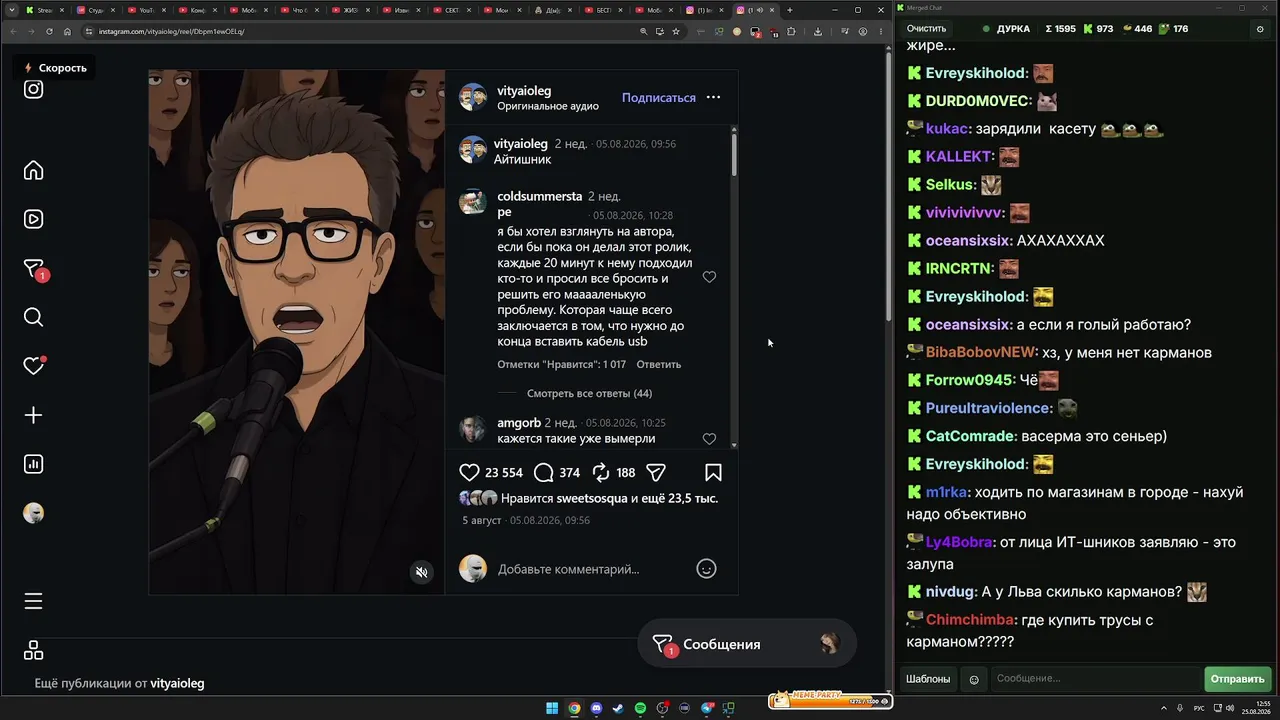Switch to the first Kick Stream tab

coord(43,10)
